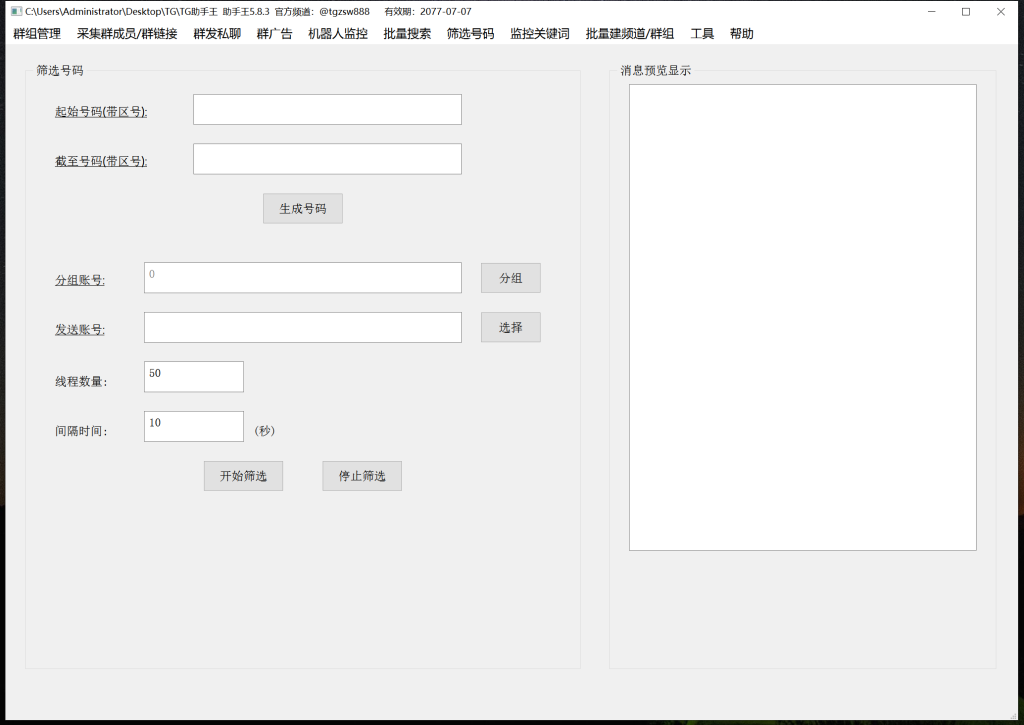1024x725 pixels.
Task: Click inside the 消息预览显示 text area
Action: tap(803, 317)
